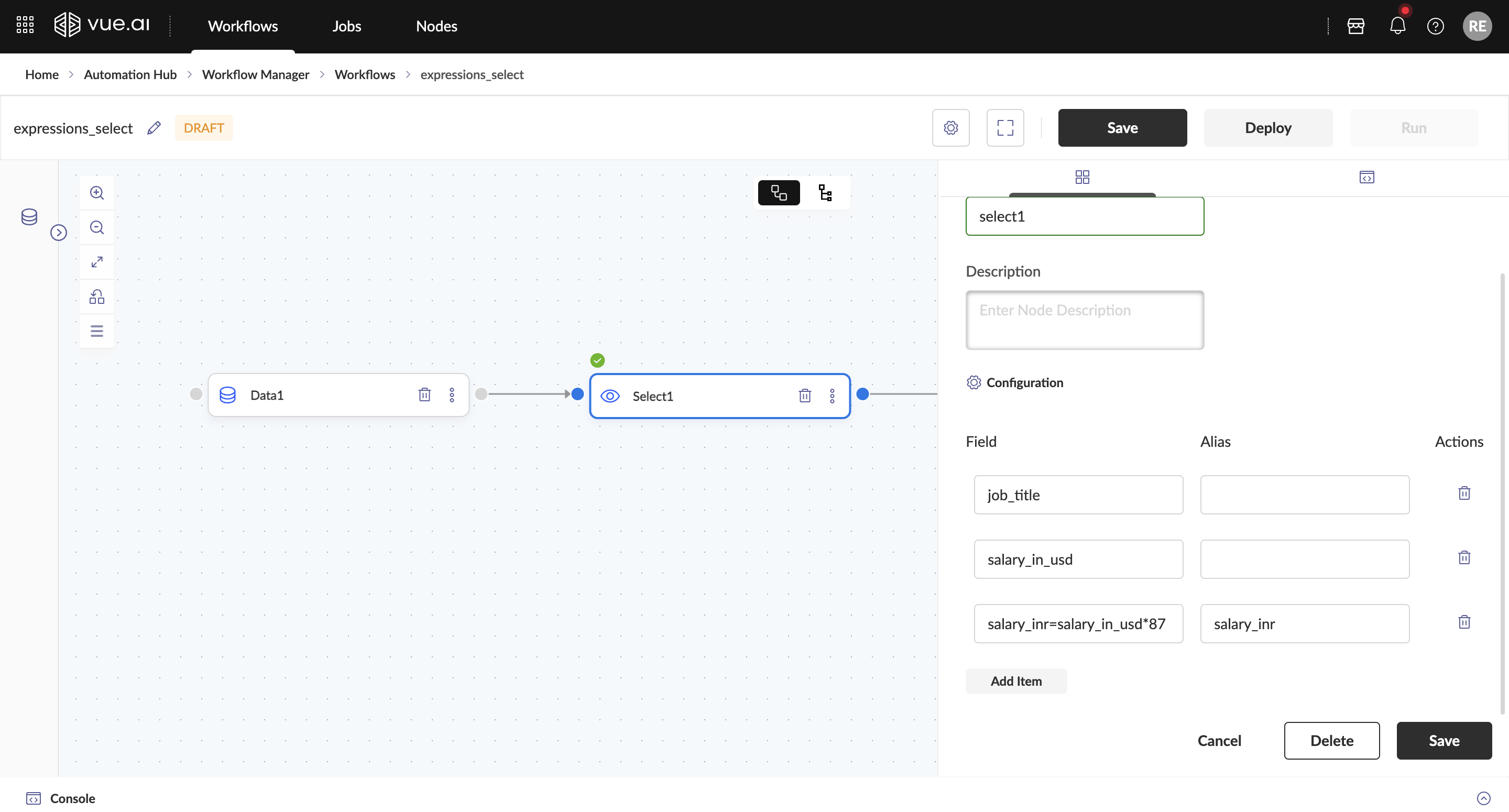Click the eye icon on Select1 node

tap(610, 396)
